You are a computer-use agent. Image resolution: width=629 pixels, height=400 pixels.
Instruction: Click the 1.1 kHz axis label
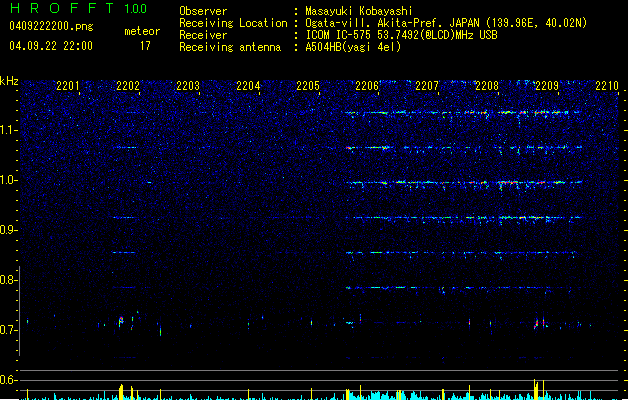click(x=8, y=130)
